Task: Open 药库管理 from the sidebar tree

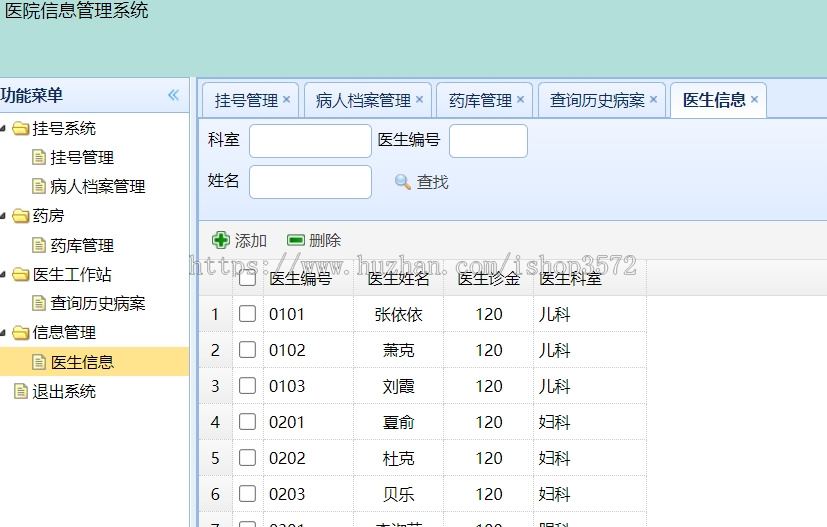Action: 82,245
